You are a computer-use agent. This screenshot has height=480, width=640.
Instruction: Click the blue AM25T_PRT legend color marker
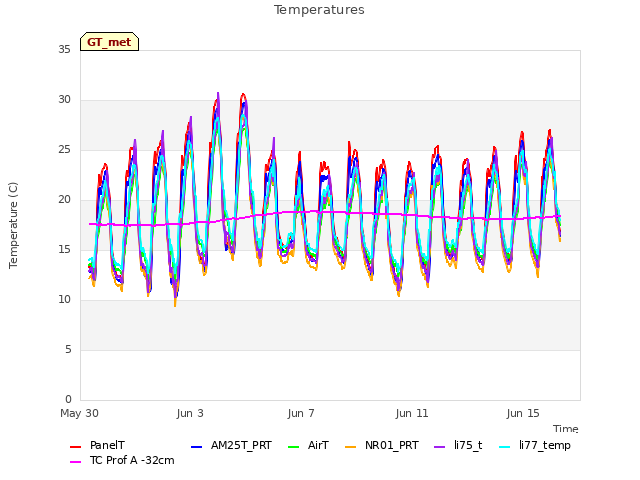tap(196, 447)
